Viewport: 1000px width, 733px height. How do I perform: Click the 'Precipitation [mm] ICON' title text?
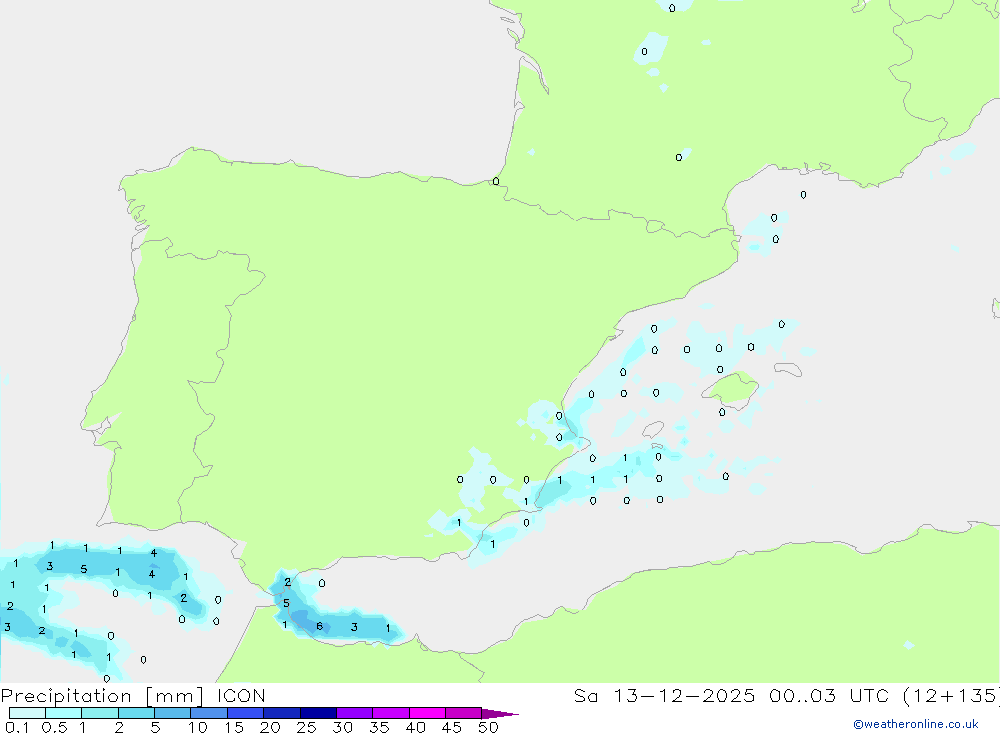(x=133, y=696)
